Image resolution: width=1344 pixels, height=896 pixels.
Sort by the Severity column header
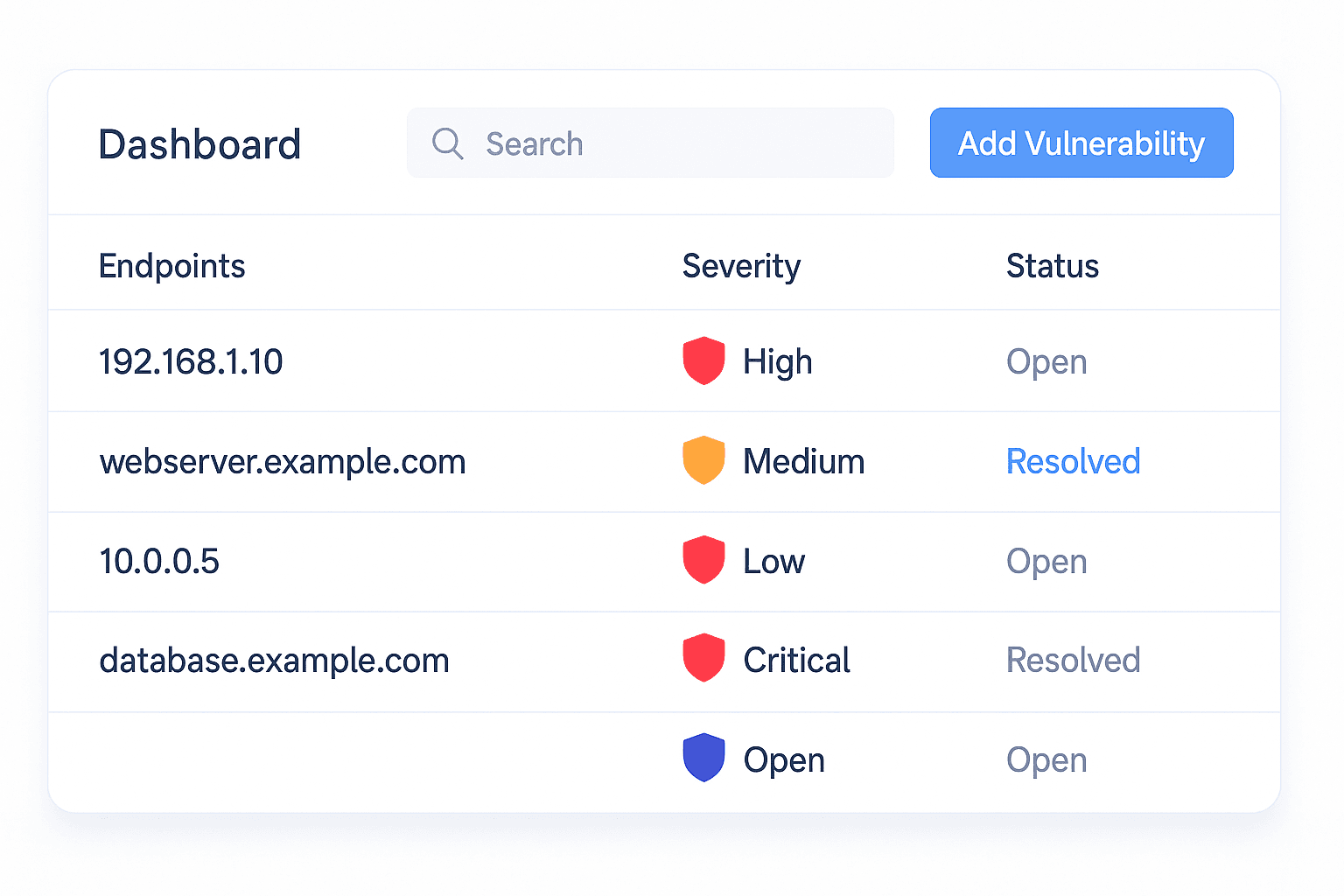tap(741, 266)
